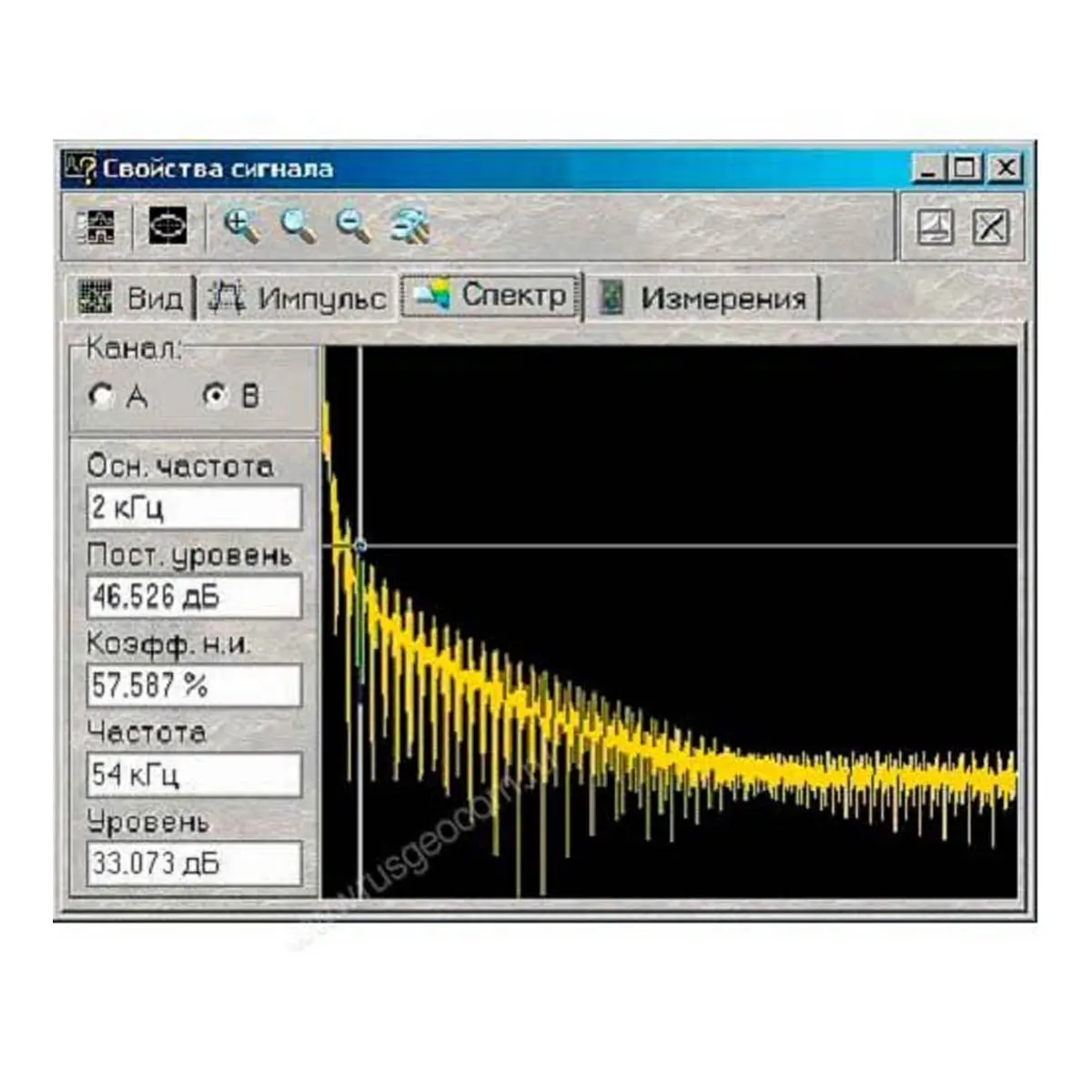Select the plain magnifier zoom tool
The image size is (1092, 1092).
[x=298, y=226]
